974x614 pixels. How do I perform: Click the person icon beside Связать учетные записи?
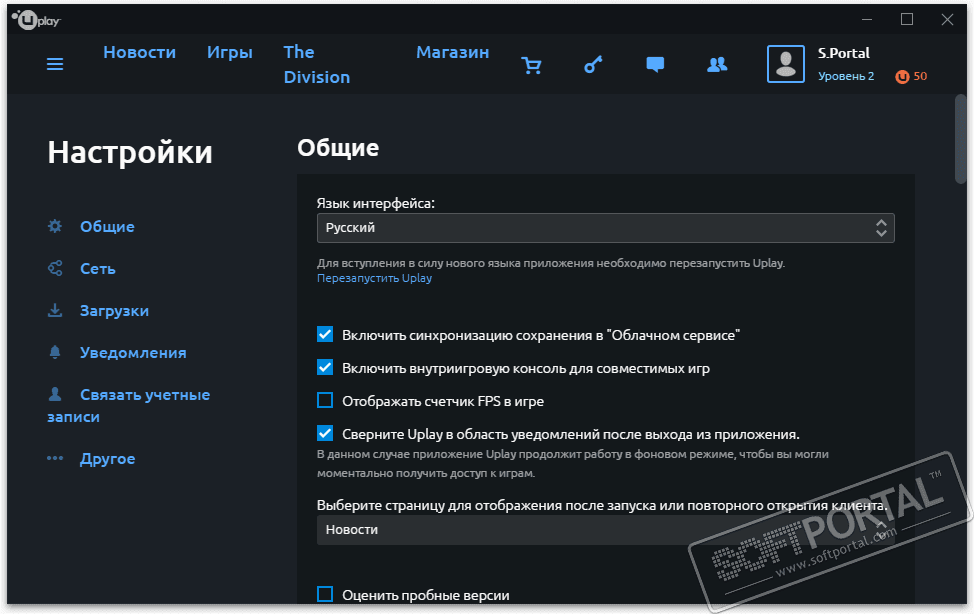coord(55,394)
